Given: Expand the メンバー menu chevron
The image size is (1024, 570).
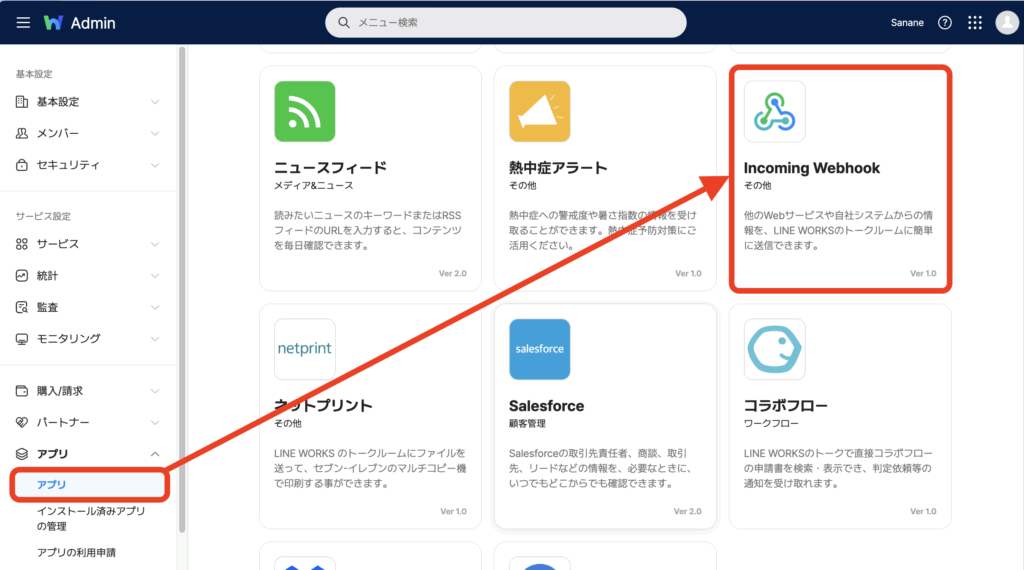Looking at the screenshot, I should coord(155,133).
